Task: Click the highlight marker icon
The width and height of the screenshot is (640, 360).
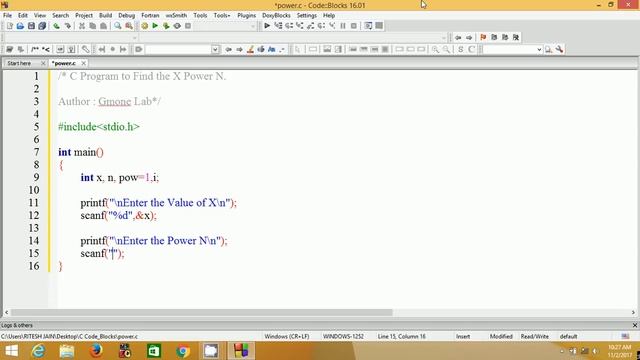Action: pos(250,49)
